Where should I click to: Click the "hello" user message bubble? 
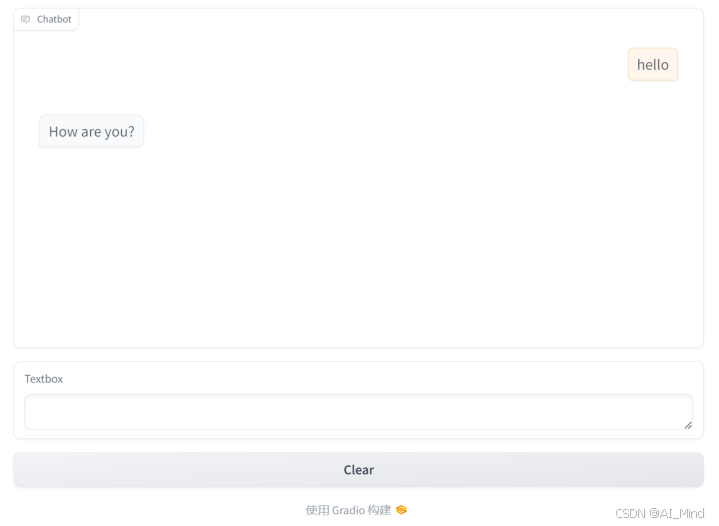[x=653, y=65]
